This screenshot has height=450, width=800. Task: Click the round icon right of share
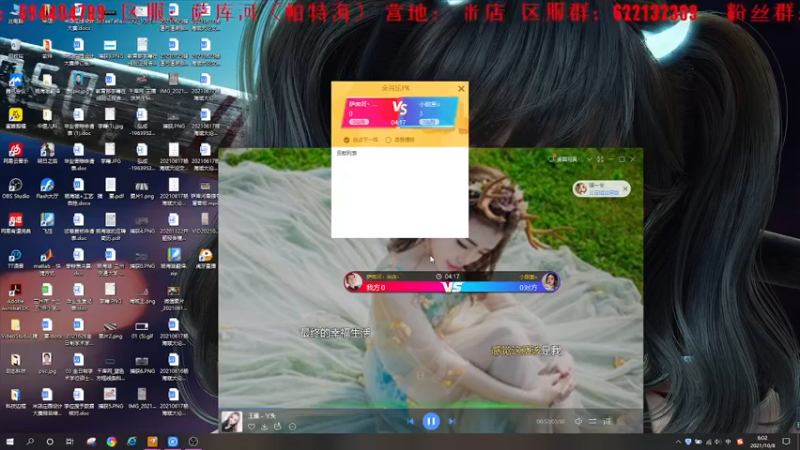click(x=292, y=427)
